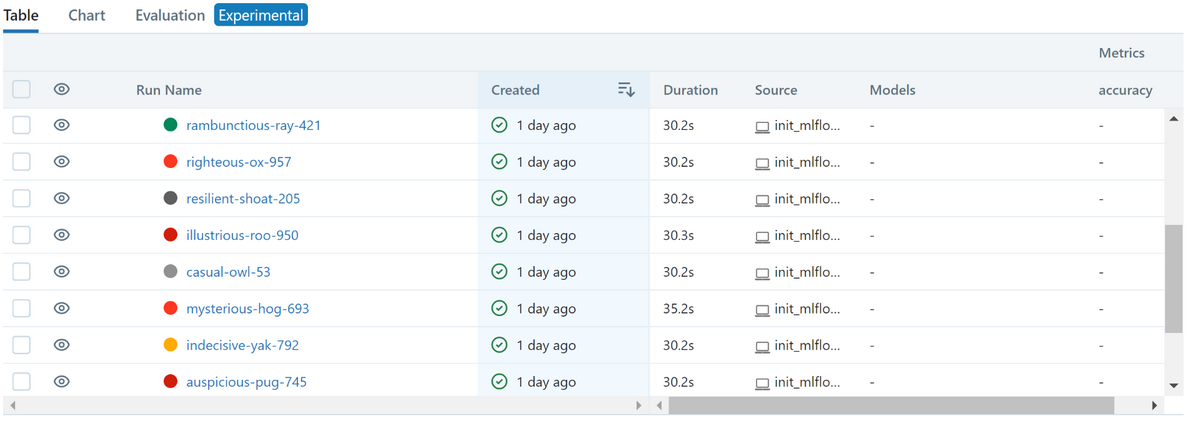Click green status check for indecisive-yak-792

coord(499,345)
